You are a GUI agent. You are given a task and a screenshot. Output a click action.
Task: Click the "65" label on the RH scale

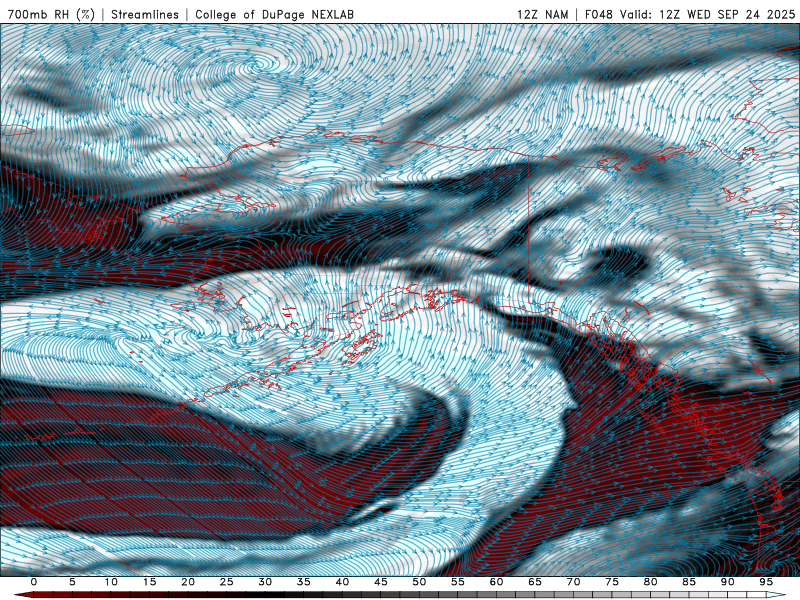(x=535, y=582)
